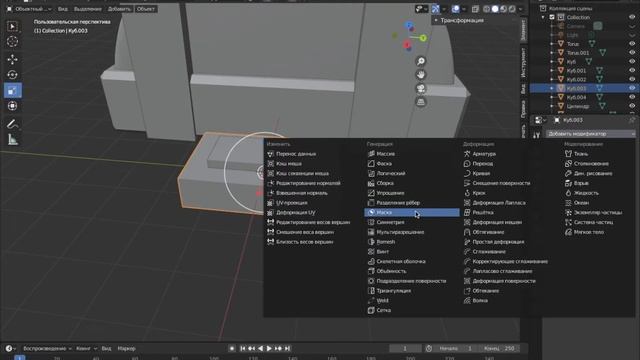640x360 pixels.
Task: Switch perspective/orthographic with the grid icon
Action: pyautogui.click(x=420, y=102)
